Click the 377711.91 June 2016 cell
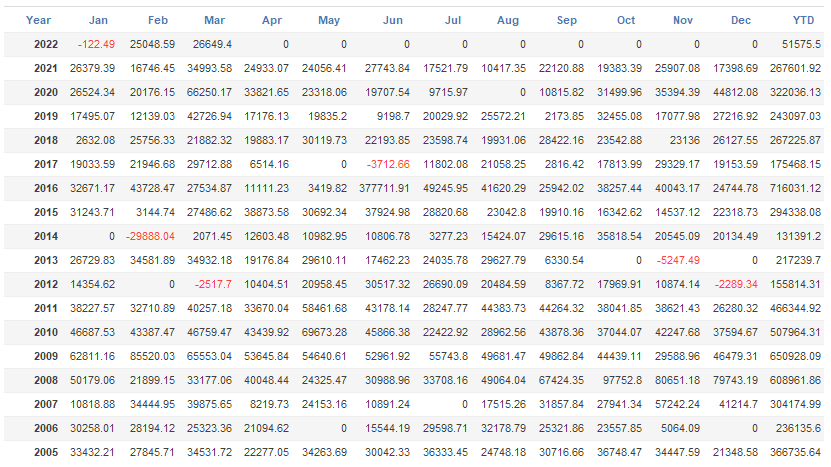The image size is (831, 467). 384,188
